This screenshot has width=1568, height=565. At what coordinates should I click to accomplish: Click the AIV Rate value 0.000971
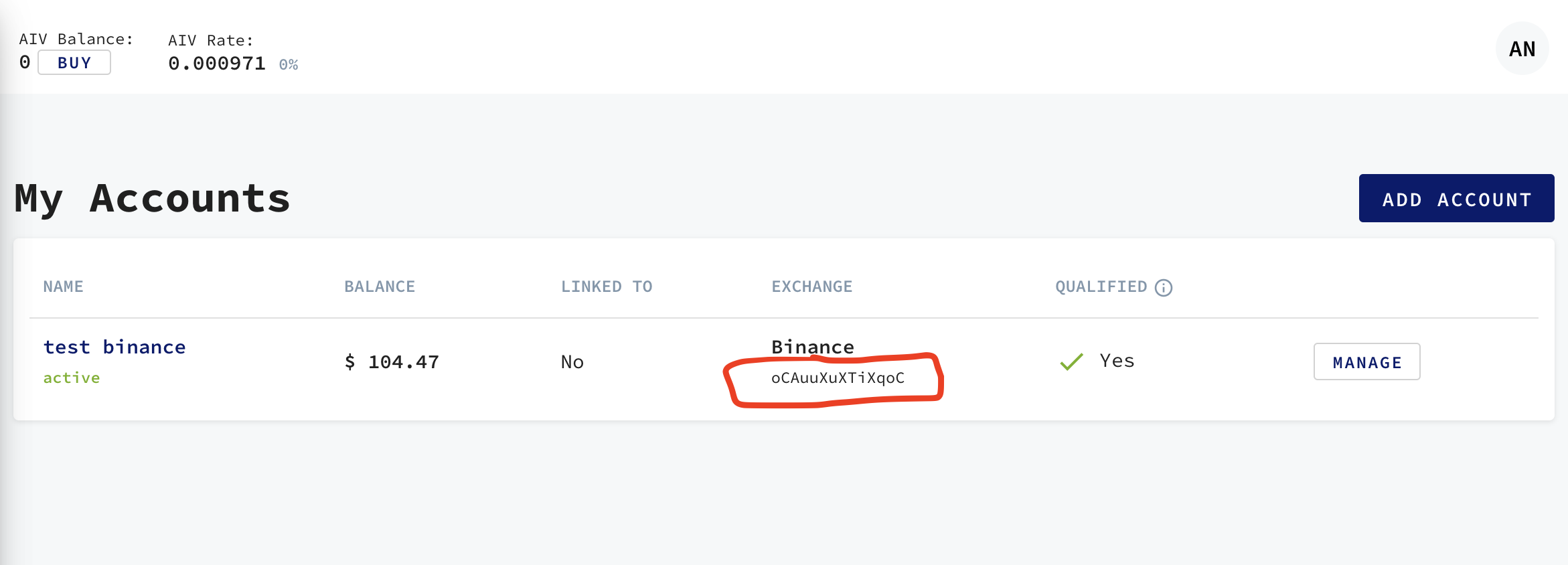(217, 64)
